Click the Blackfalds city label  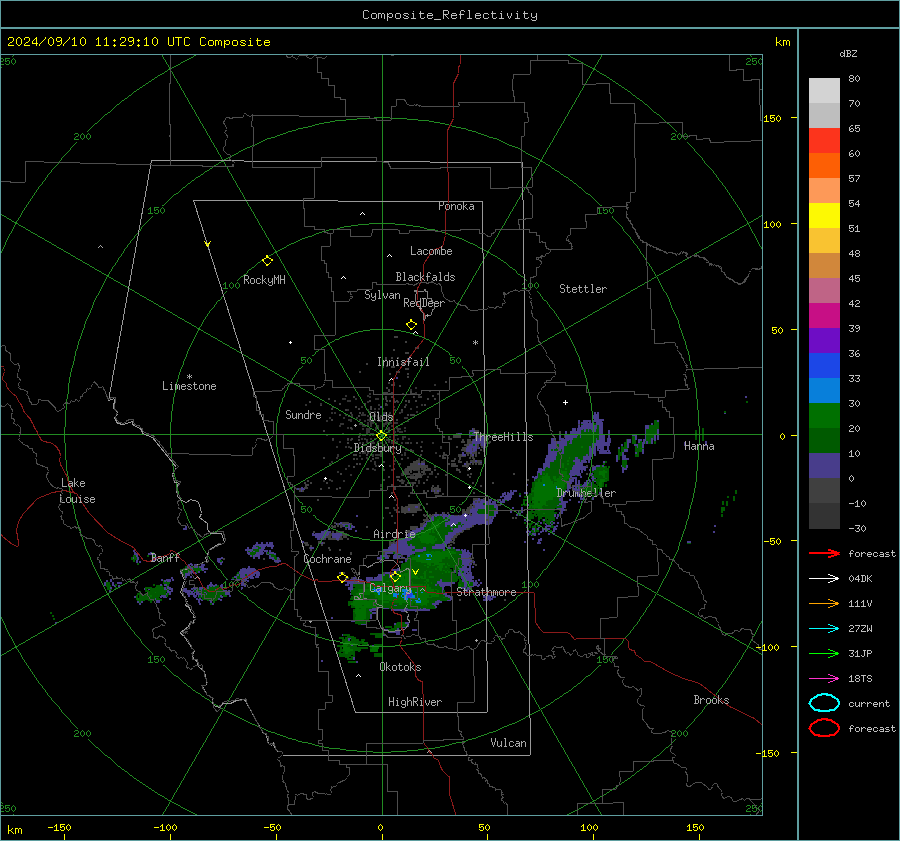tap(425, 277)
